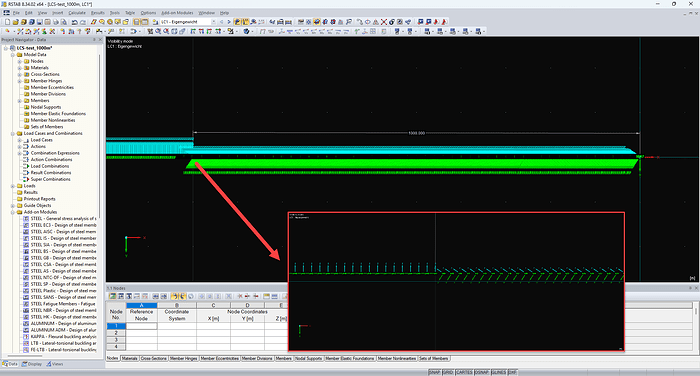Toggle the highlighted navigator panel button
This screenshot has height=376, width=700.
137,22
